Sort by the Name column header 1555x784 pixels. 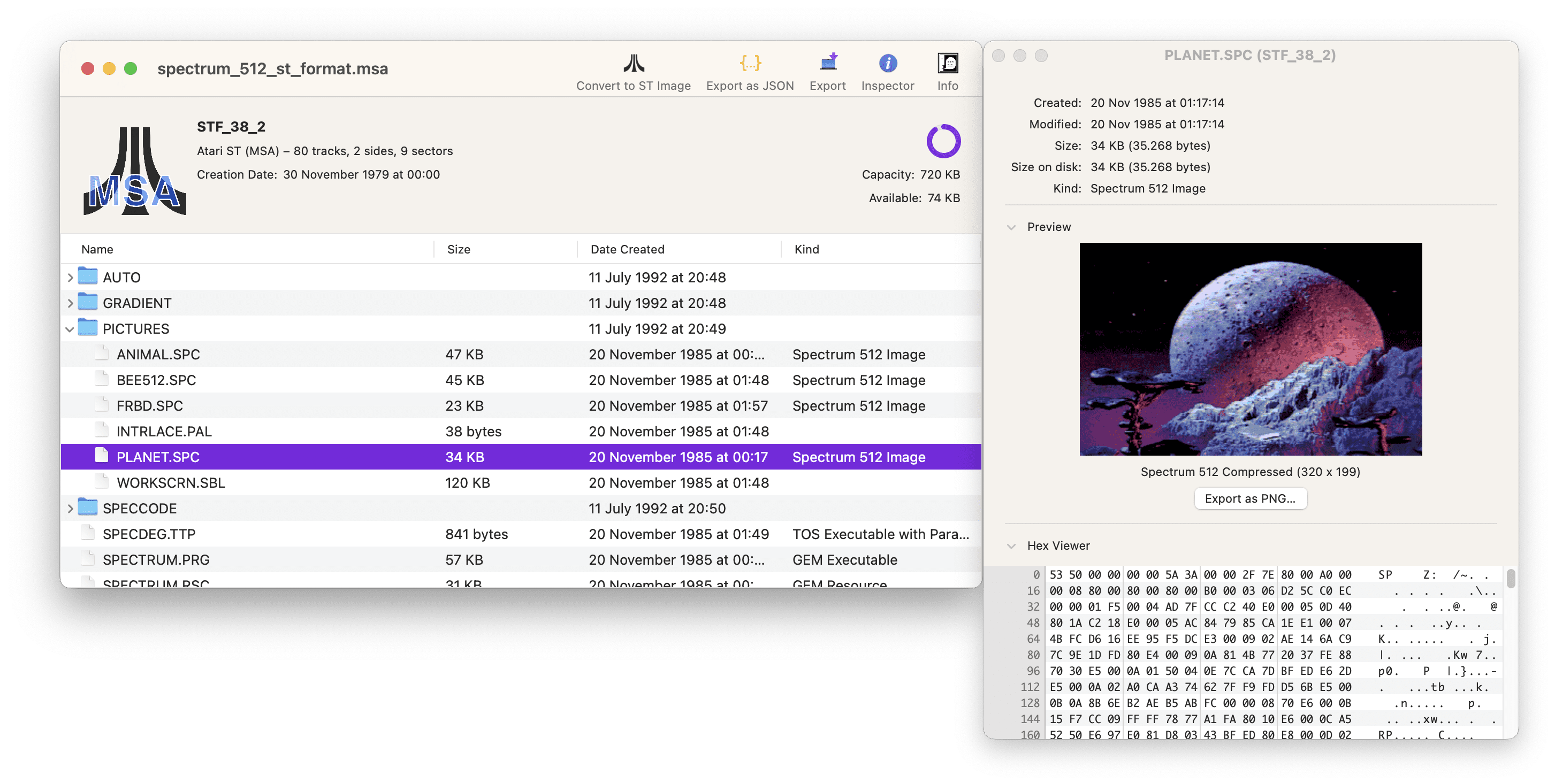tap(248, 249)
